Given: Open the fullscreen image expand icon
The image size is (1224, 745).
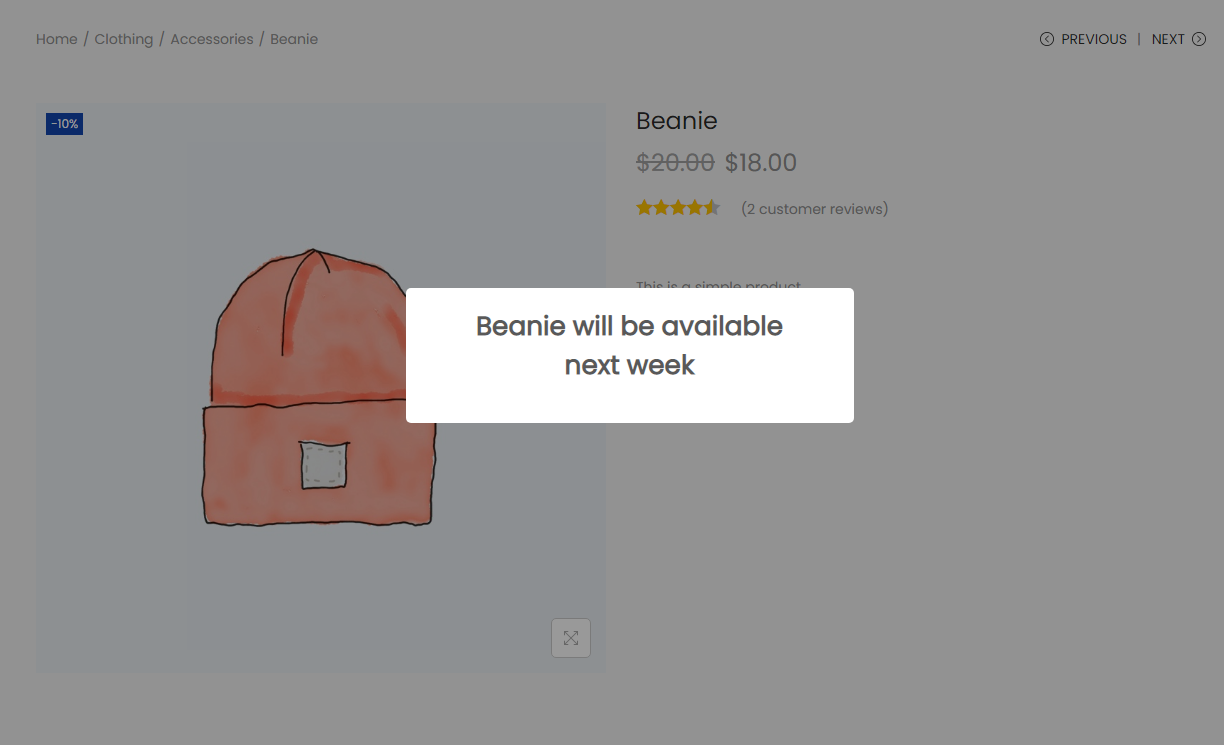Looking at the screenshot, I should coord(571,638).
